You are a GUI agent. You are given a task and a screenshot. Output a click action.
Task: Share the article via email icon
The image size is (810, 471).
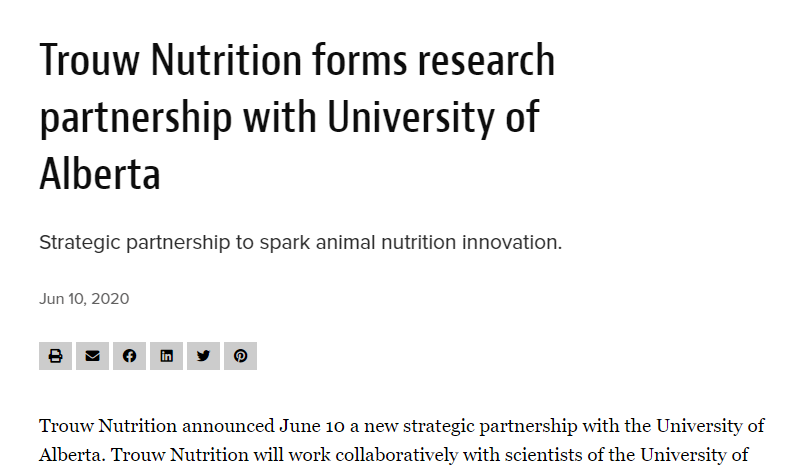(x=92, y=356)
